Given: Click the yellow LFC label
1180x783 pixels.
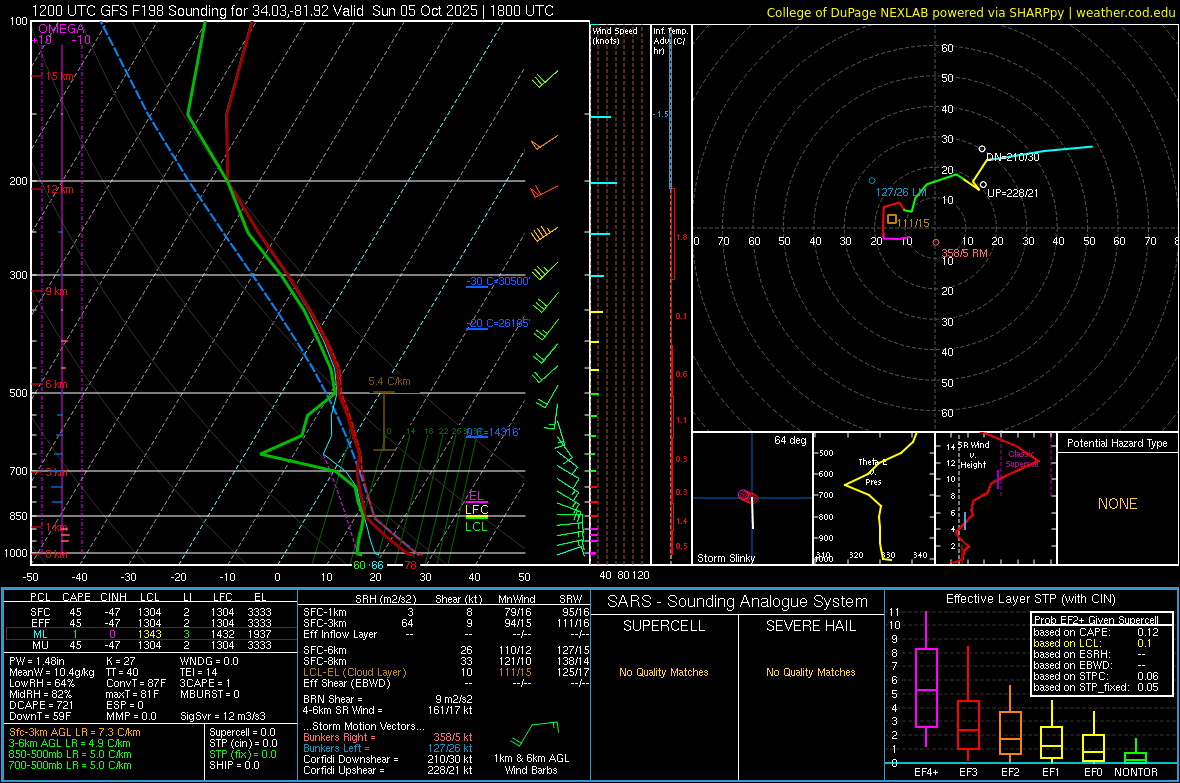Looking at the screenshot, I should click(x=476, y=510).
